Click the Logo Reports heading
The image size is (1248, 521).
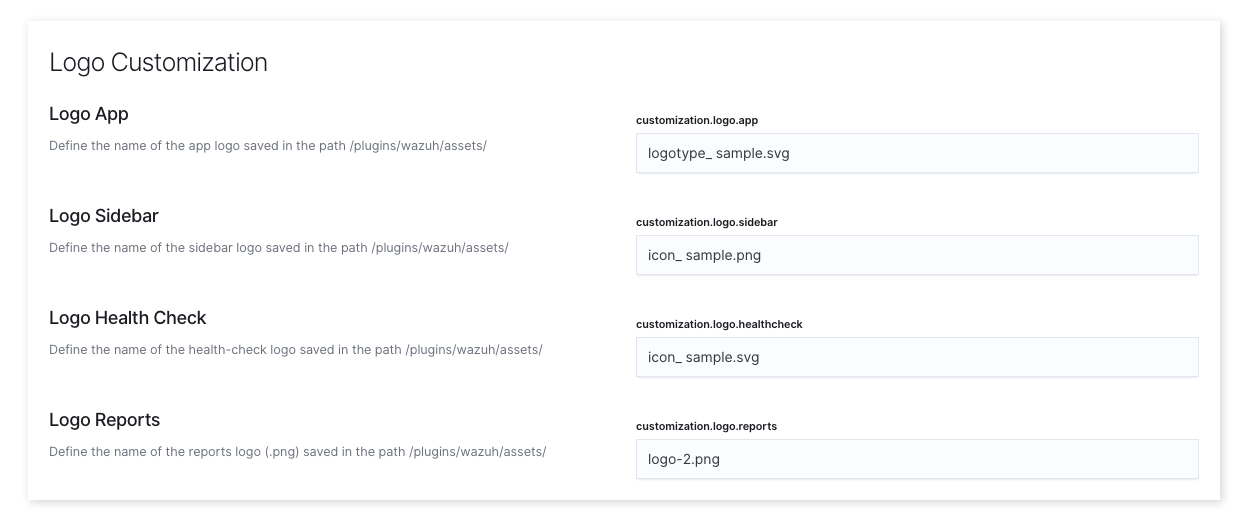(105, 420)
